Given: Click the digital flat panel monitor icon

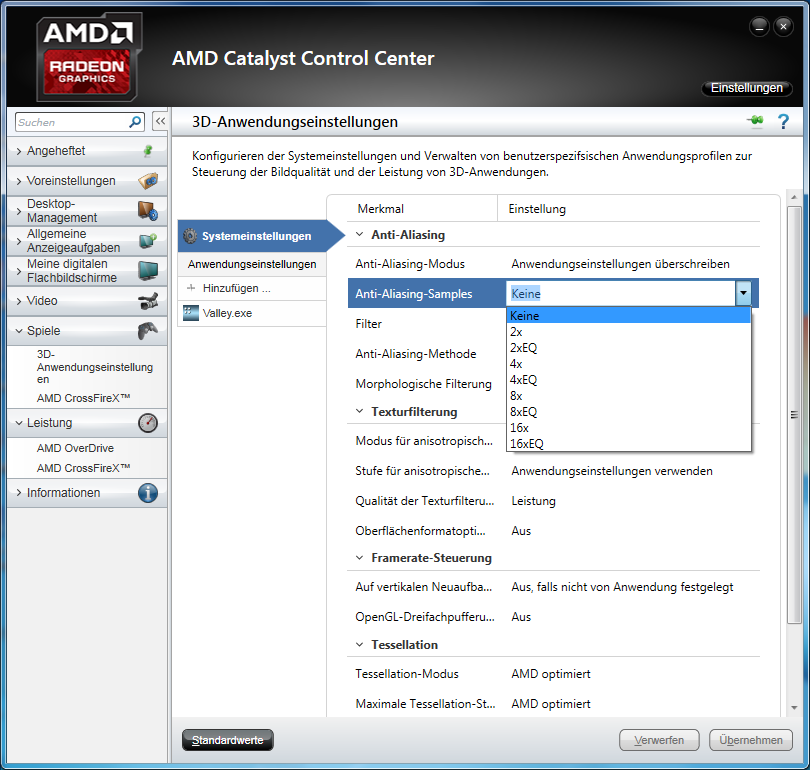Looking at the screenshot, I should pyautogui.click(x=148, y=271).
